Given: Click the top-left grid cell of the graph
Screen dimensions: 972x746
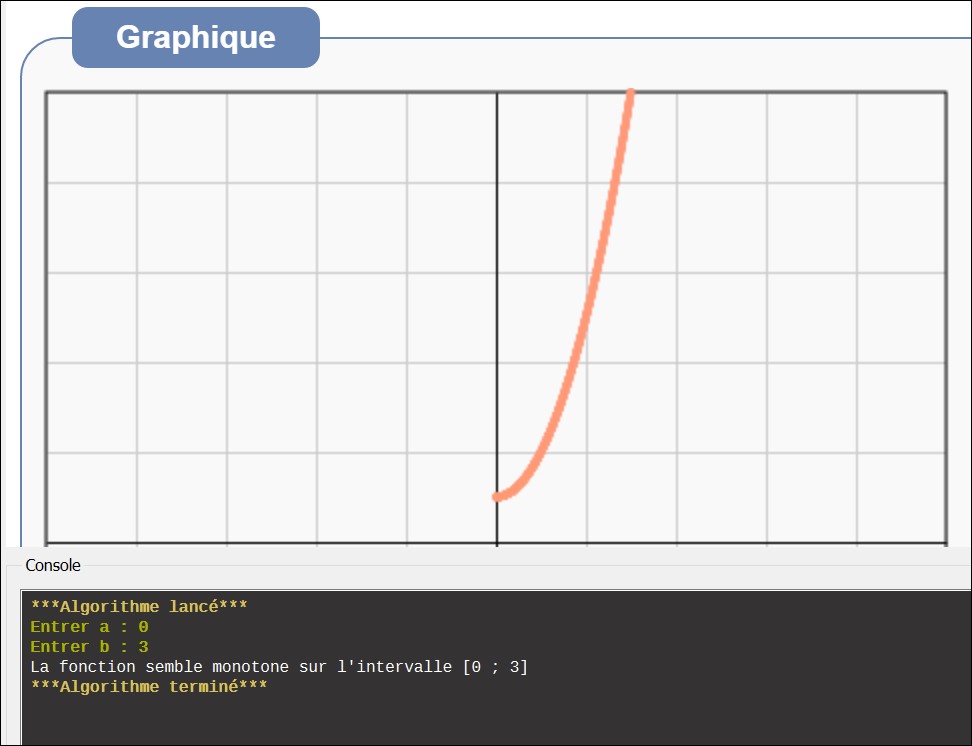Looking at the screenshot, I should (x=92, y=138).
